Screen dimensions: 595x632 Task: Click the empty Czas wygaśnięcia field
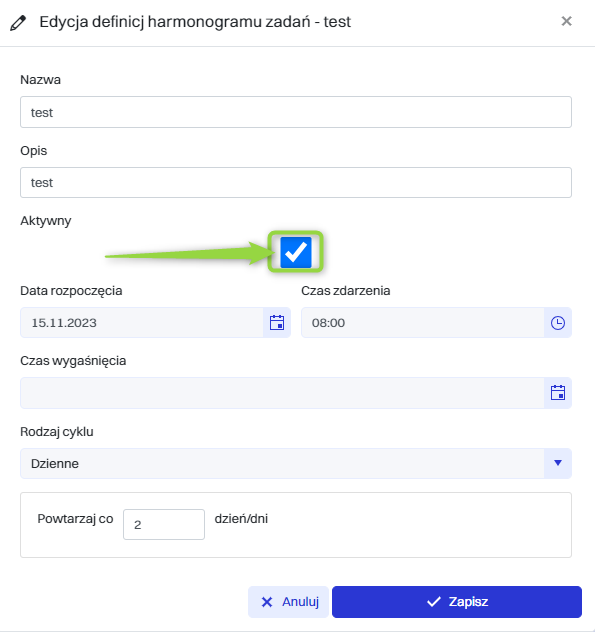pos(282,393)
